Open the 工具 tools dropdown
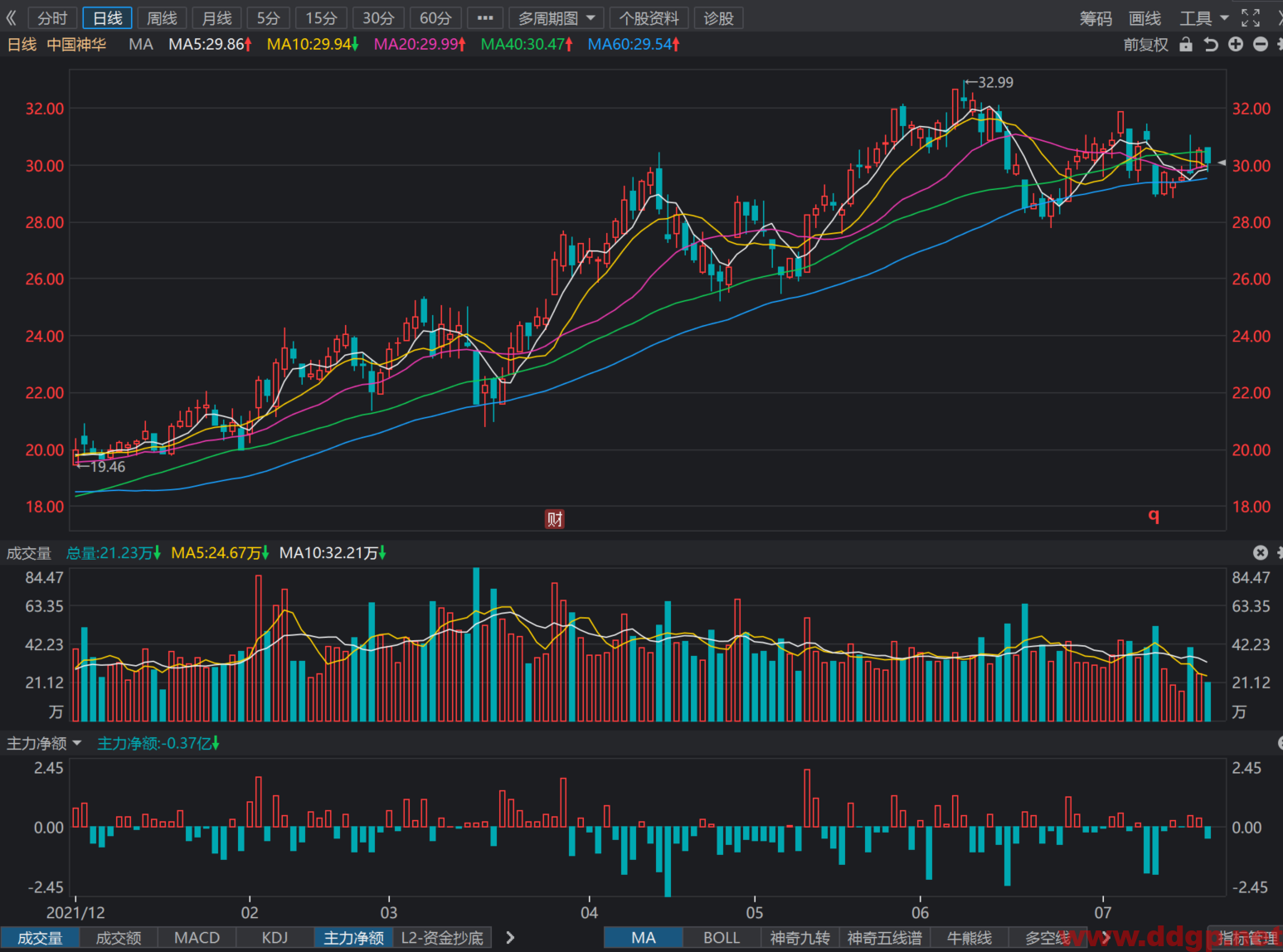 click(1204, 18)
